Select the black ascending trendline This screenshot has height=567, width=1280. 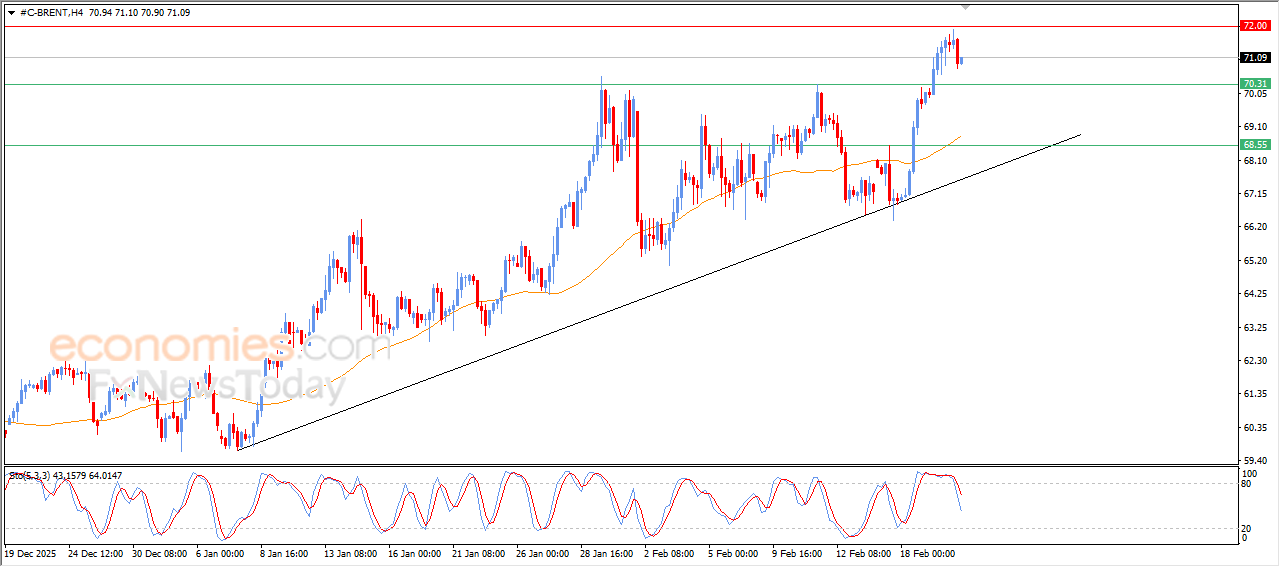coord(660,291)
